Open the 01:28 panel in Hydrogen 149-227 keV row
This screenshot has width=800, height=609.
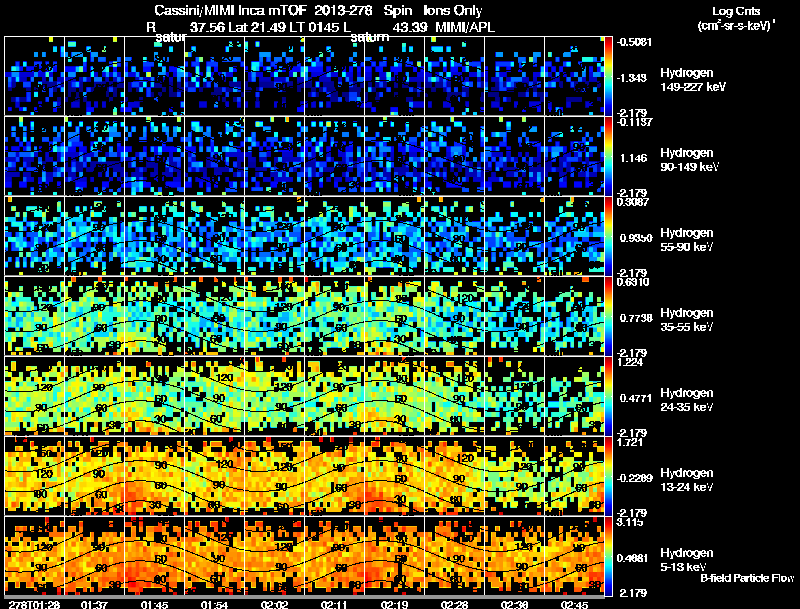pos(34,75)
